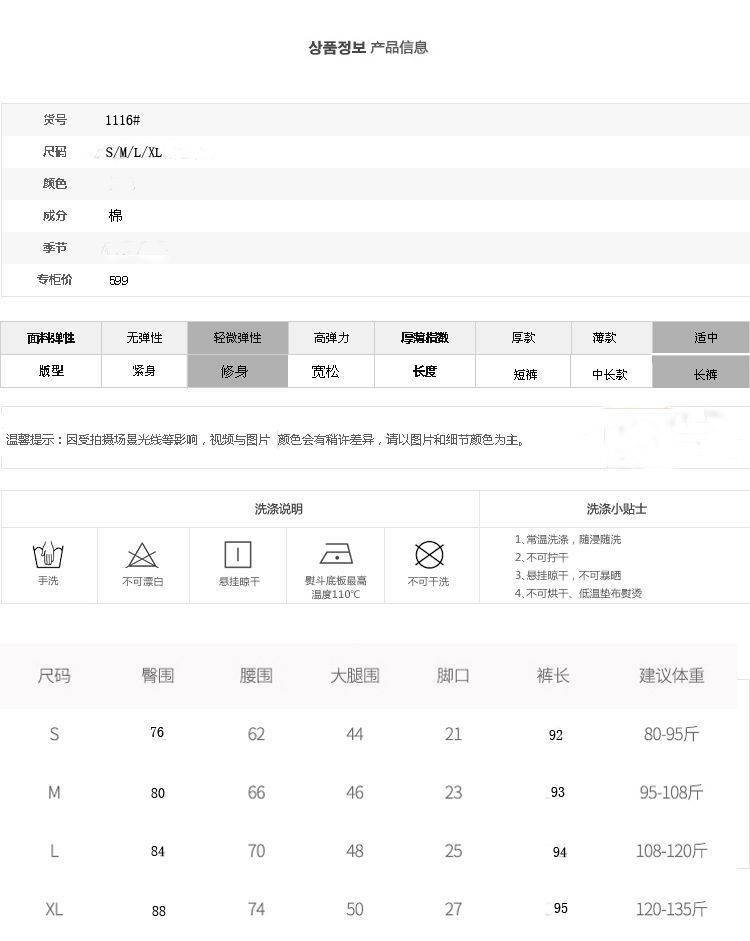
Task: Click weight range 95-108斤
Action: pyautogui.click(x=671, y=792)
